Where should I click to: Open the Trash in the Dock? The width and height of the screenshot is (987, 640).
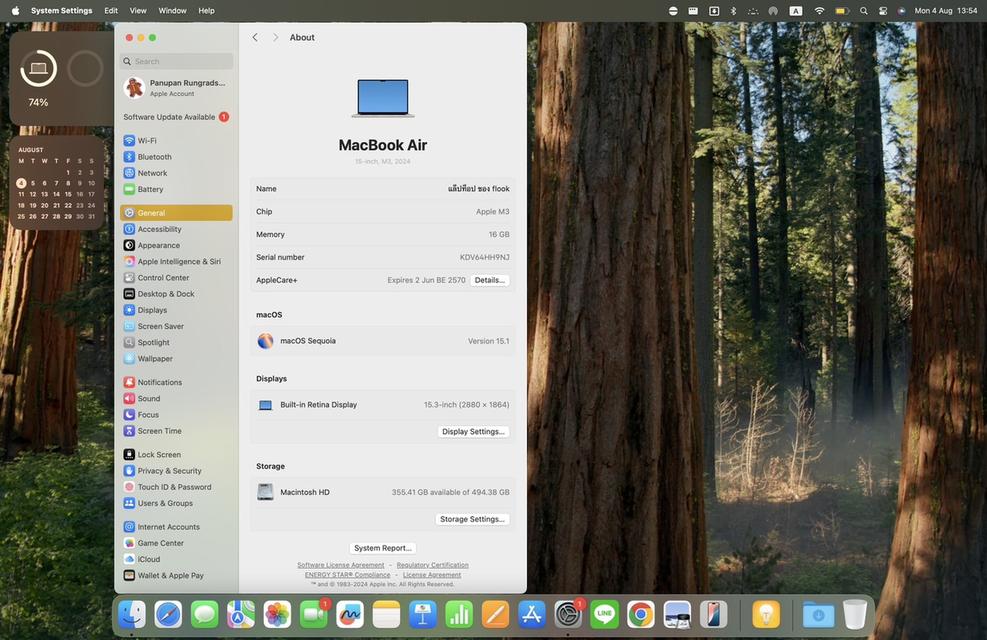(854, 615)
